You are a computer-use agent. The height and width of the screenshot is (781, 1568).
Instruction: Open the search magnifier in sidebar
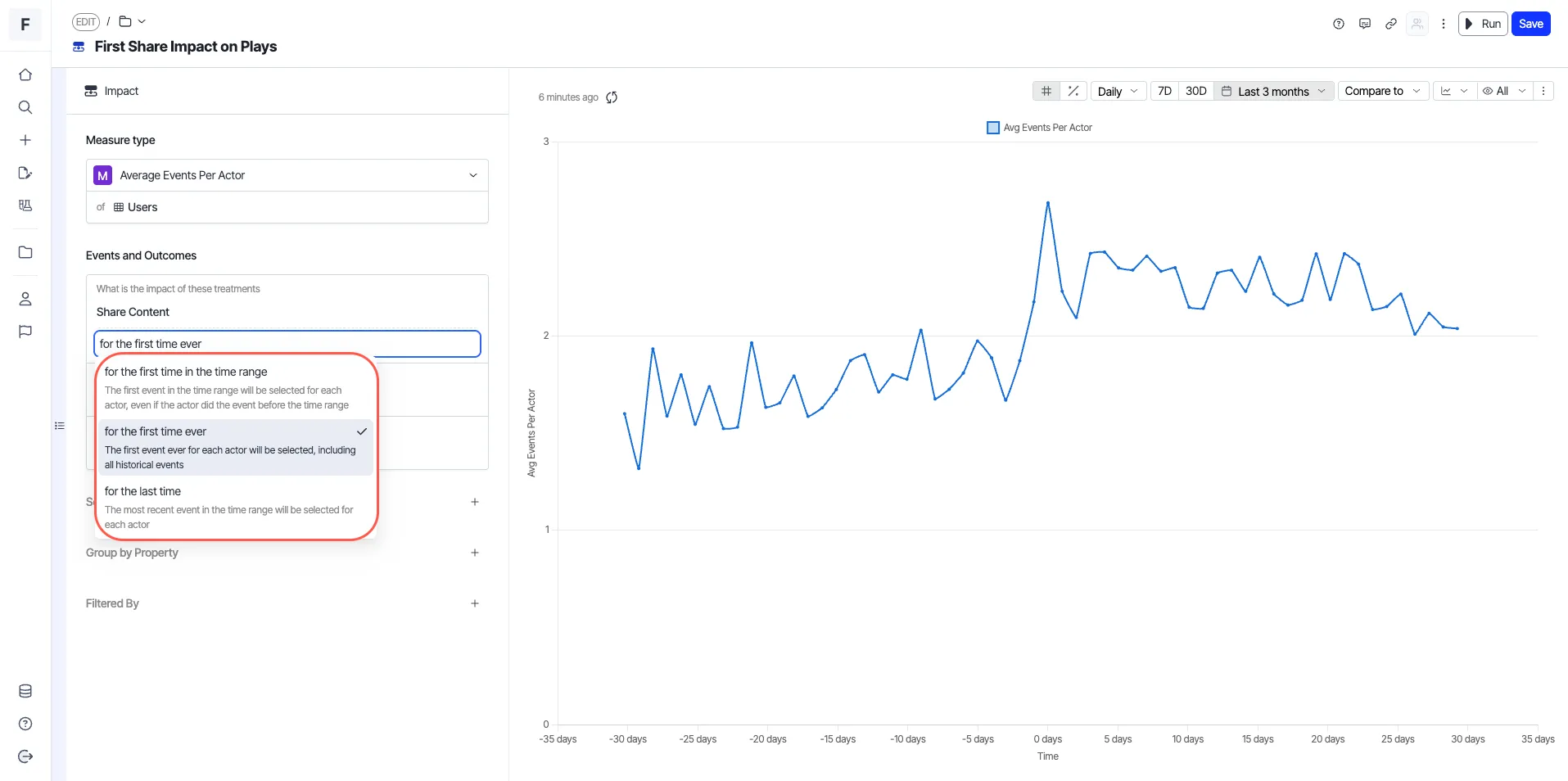pos(25,107)
